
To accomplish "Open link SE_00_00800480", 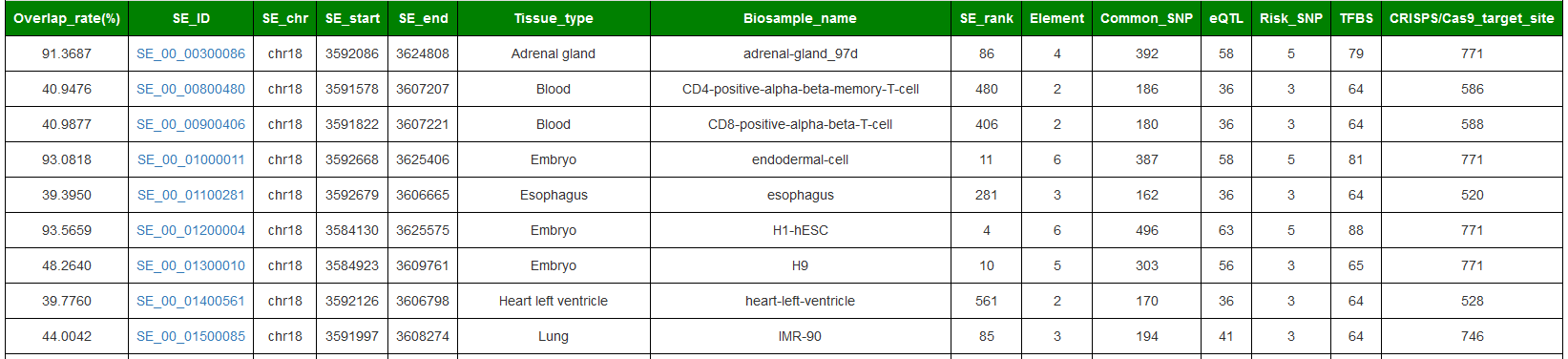I will click(x=191, y=89).
